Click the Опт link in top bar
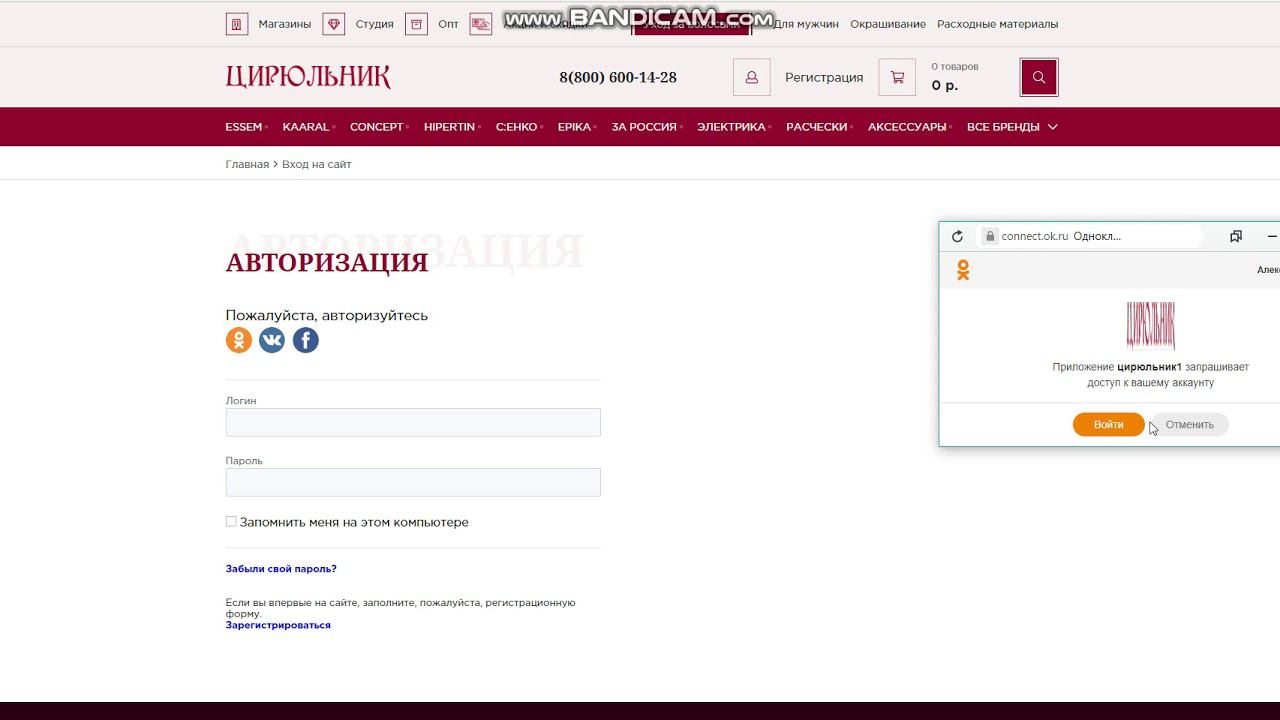The height and width of the screenshot is (720, 1280). point(448,24)
